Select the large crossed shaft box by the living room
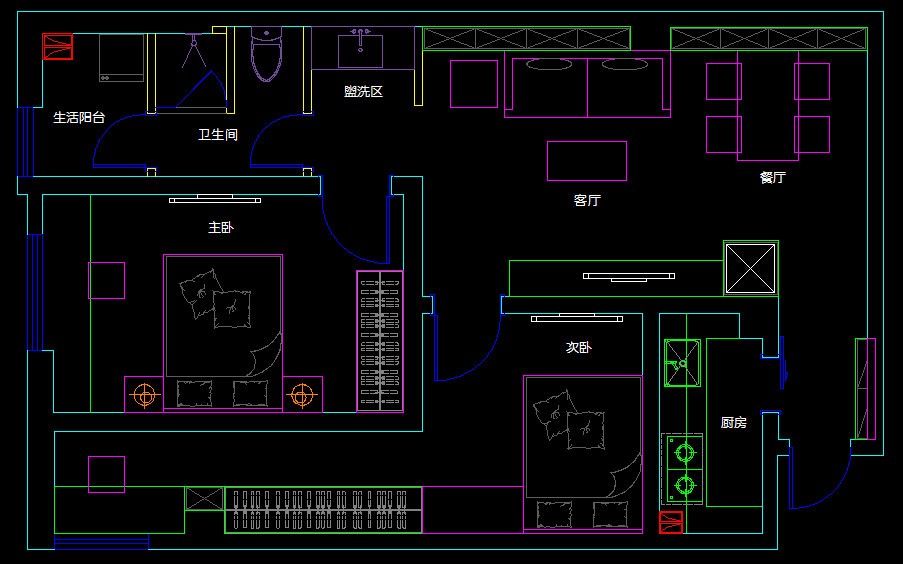 tap(750, 268)
